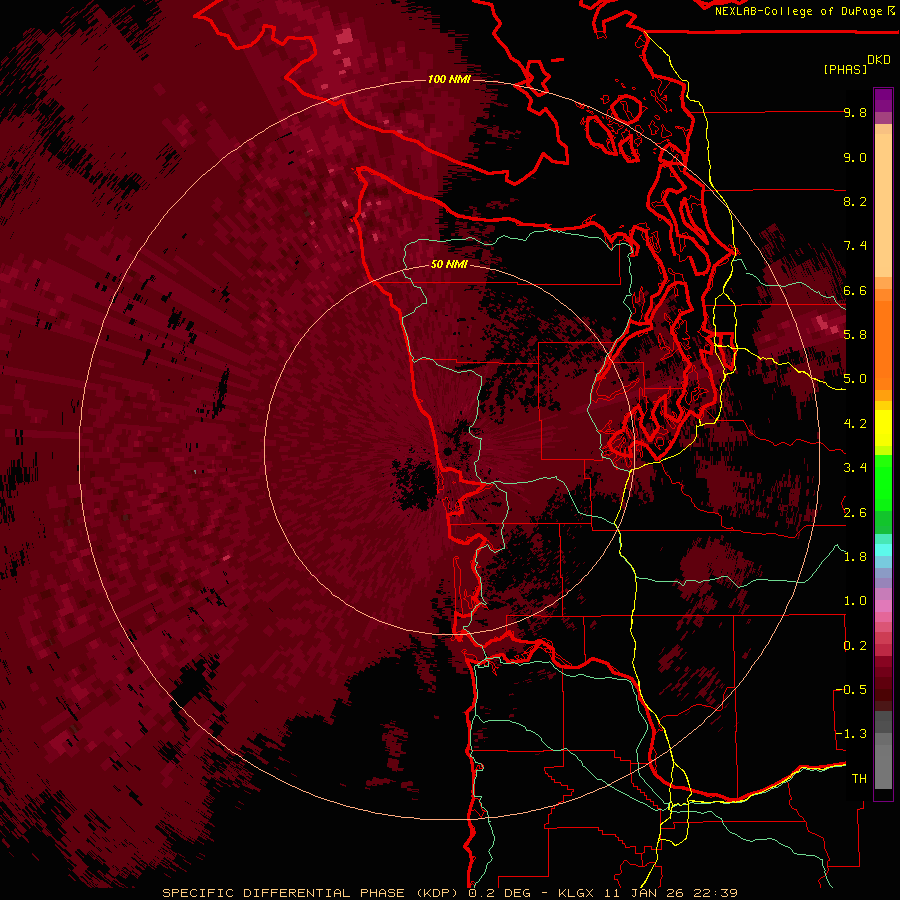Select the 1.8 scale value
This screenshot has width=900, height=900.
pos(855,557)
